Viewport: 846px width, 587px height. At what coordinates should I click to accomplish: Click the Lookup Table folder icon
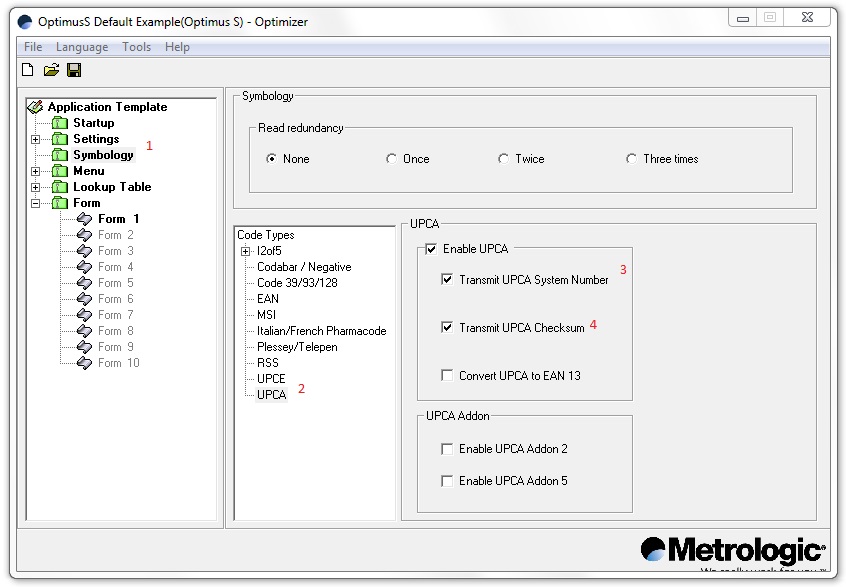point(59,187)
